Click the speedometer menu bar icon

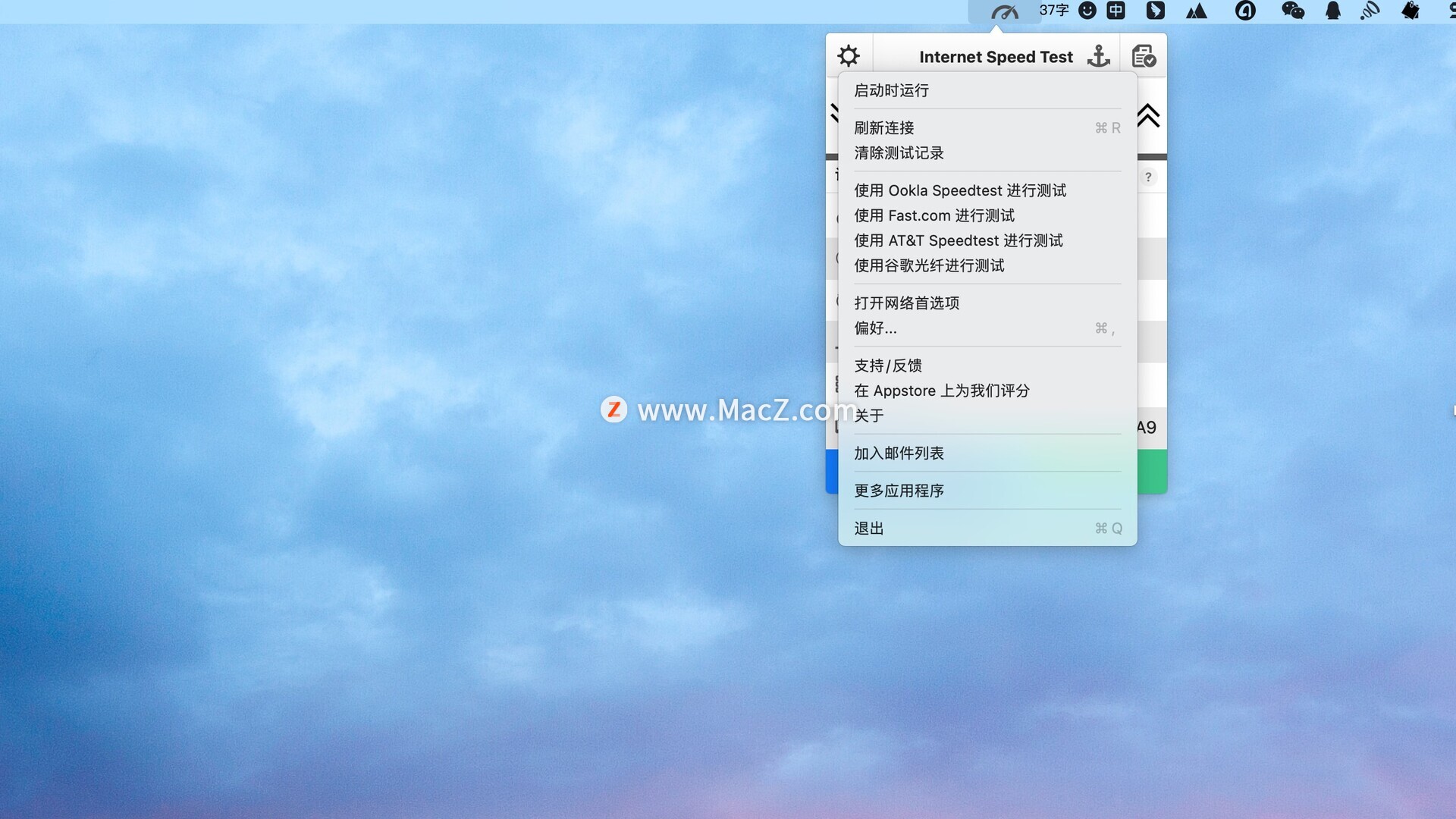pos(1005,11)
